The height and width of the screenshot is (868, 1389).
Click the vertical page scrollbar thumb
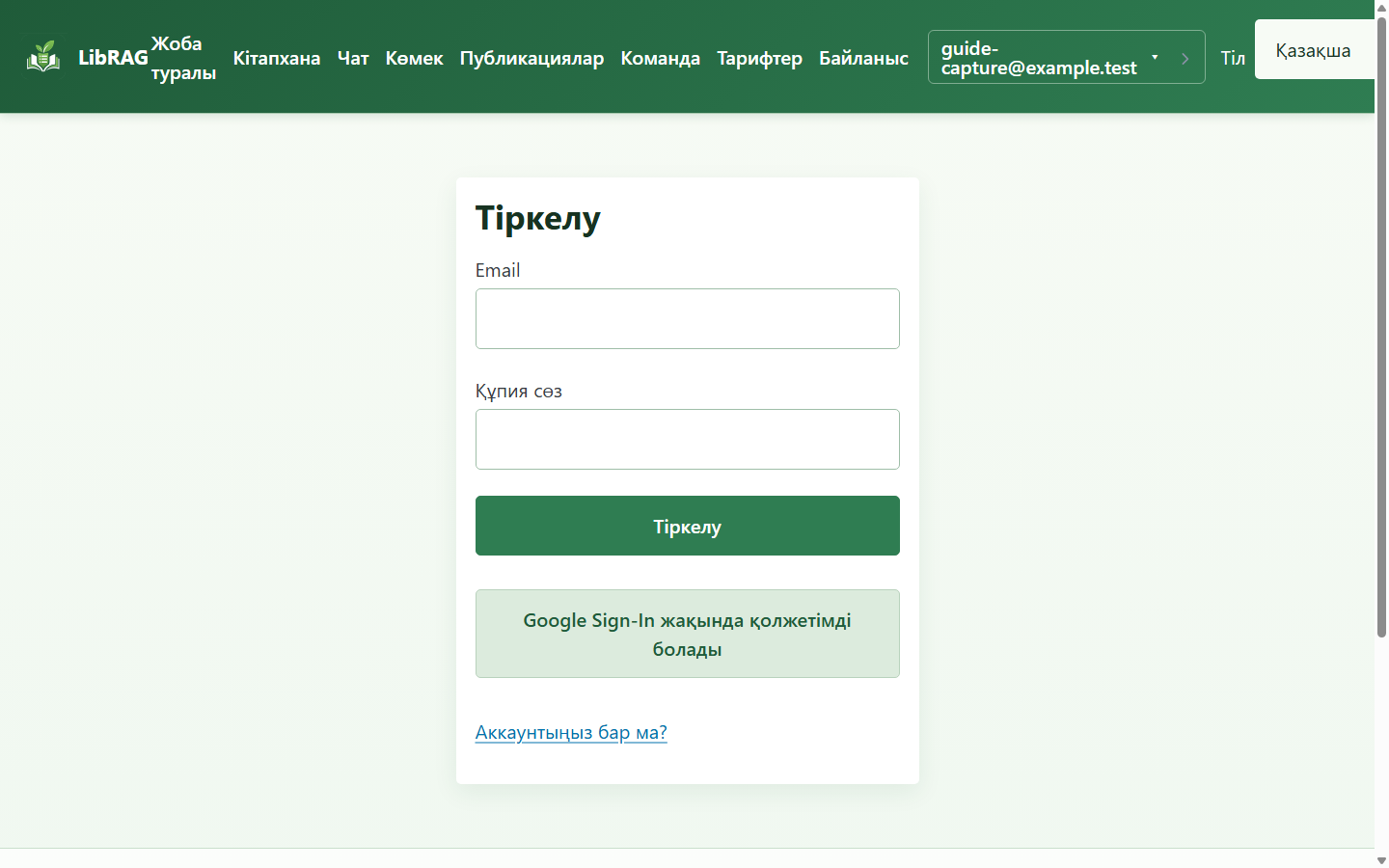click(x=1381, y=326)
